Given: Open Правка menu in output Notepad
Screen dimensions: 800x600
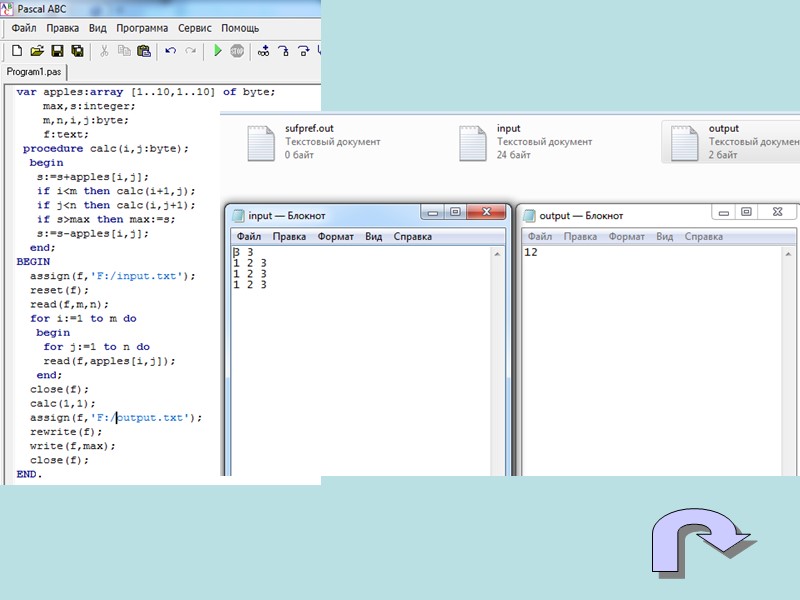Looking at the screenshot, I should [x=580, y=237].
